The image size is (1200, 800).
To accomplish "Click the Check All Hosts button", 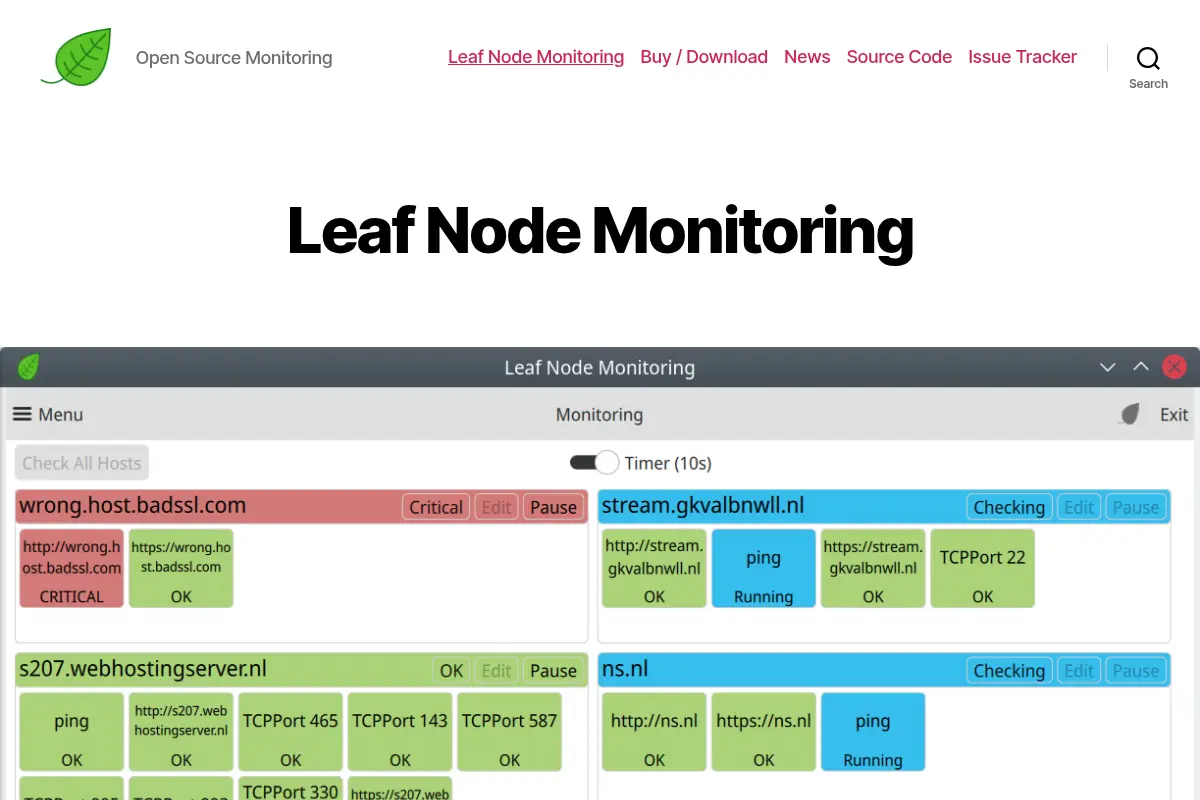I will pyautogui.click(x=82, y=463).
